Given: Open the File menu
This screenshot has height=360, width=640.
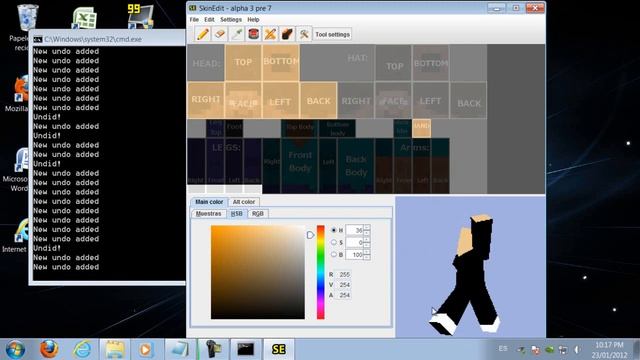Looking at the screenshot, I should coord(194,20).
